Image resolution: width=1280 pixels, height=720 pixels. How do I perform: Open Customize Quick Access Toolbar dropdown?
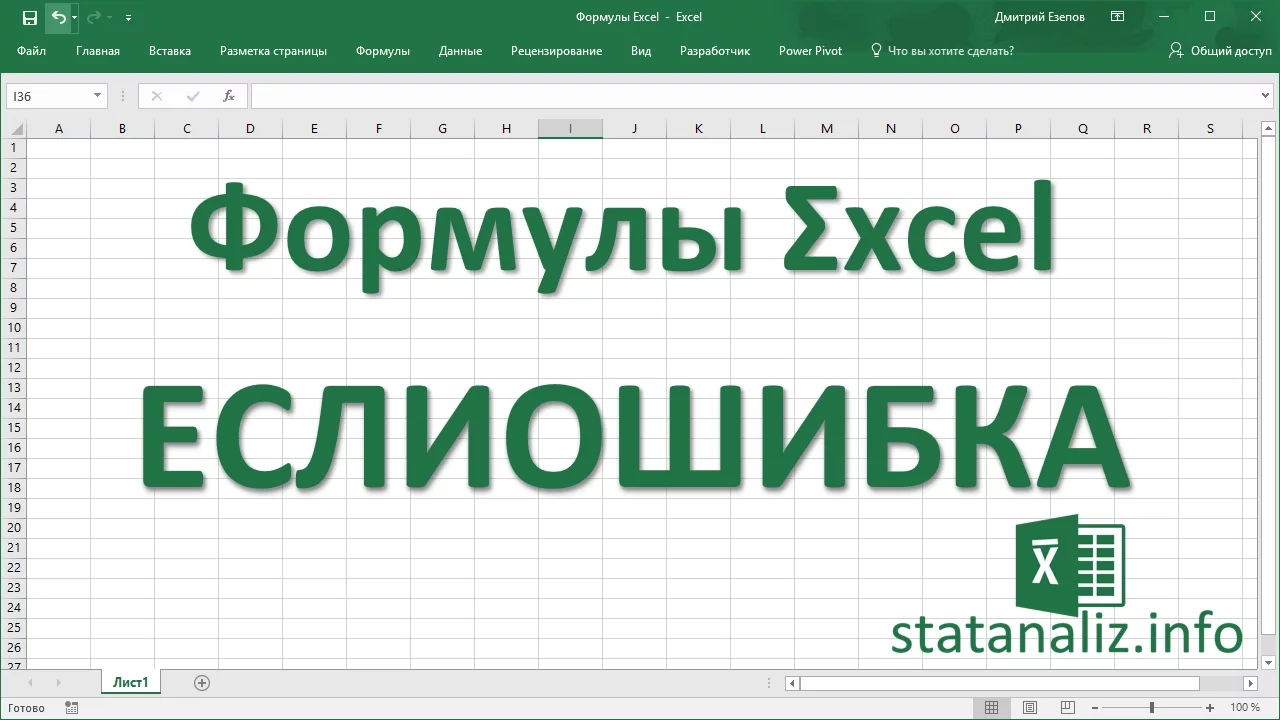tap(128, 17)
